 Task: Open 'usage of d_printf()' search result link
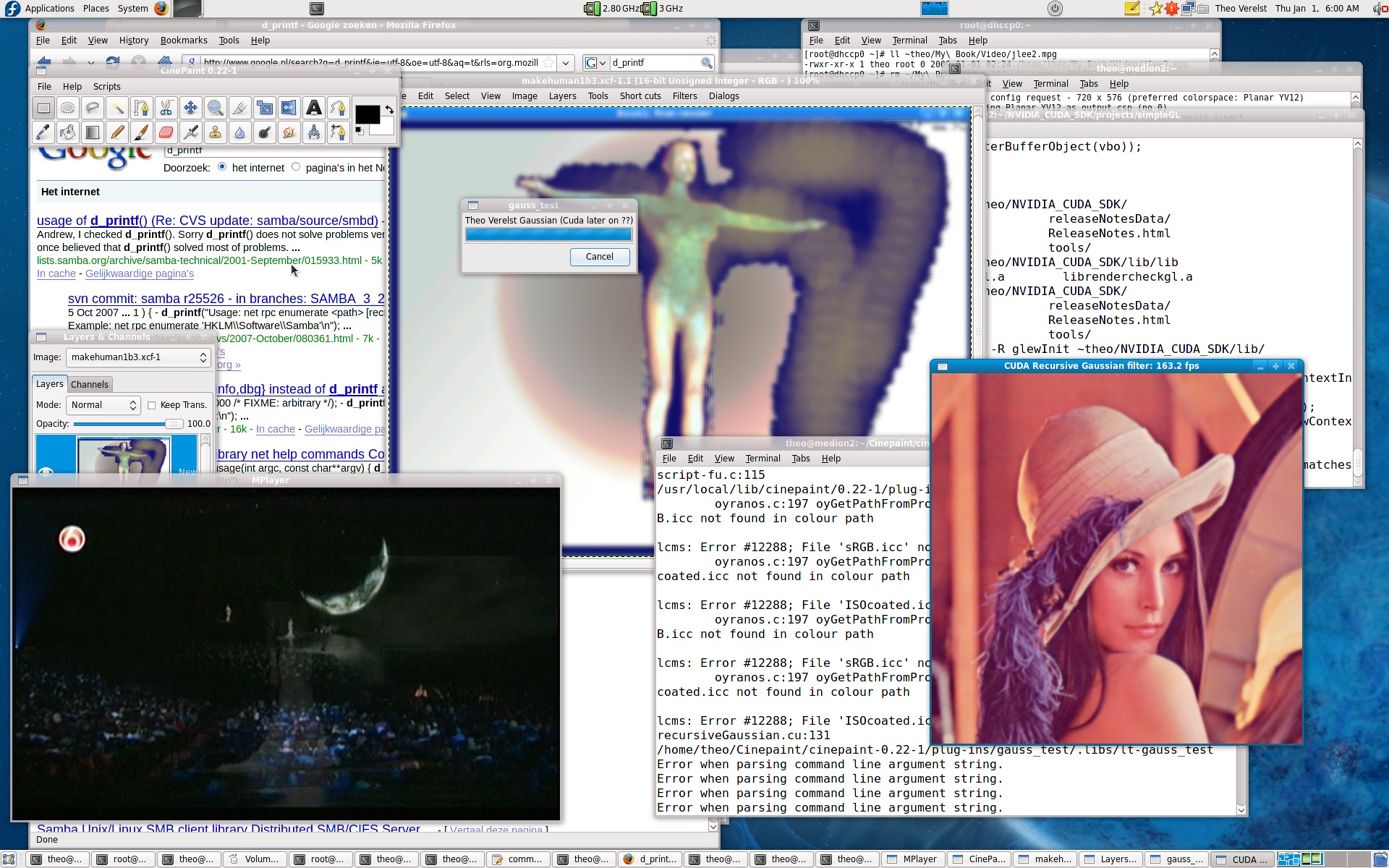coord(208,221)
